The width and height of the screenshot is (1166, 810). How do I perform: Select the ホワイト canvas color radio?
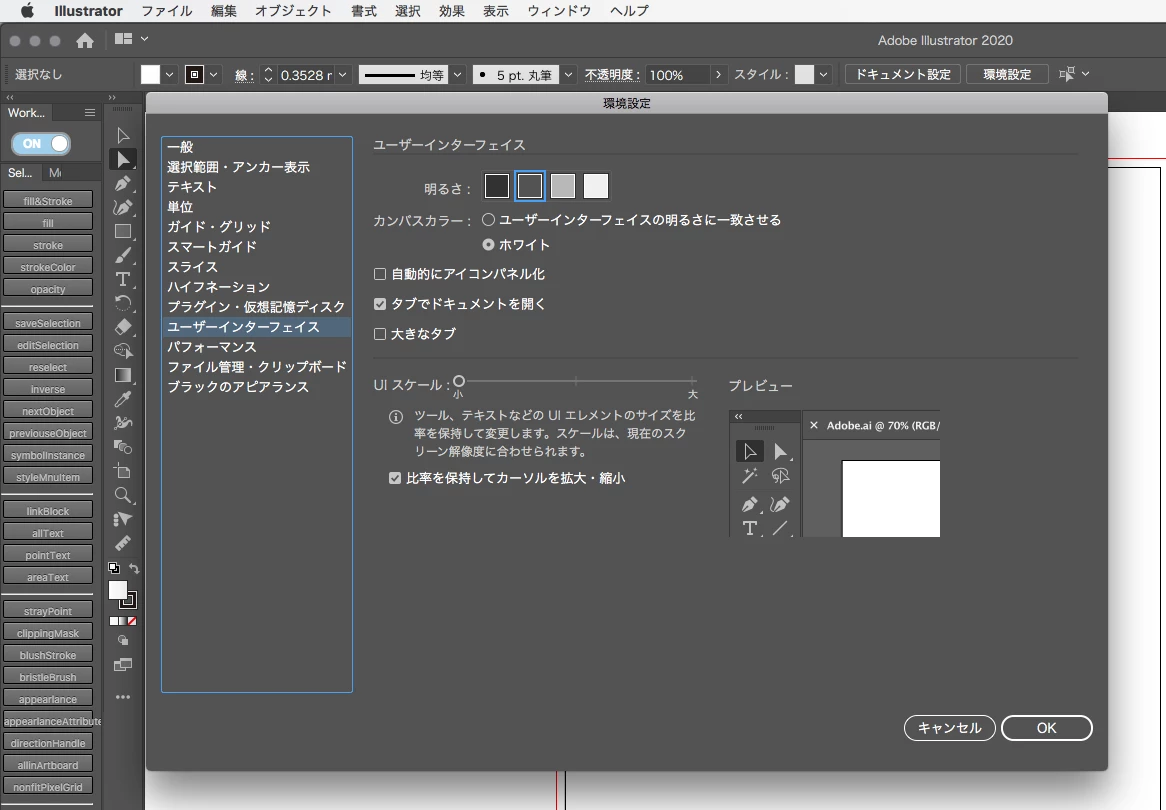click(489, 244)
